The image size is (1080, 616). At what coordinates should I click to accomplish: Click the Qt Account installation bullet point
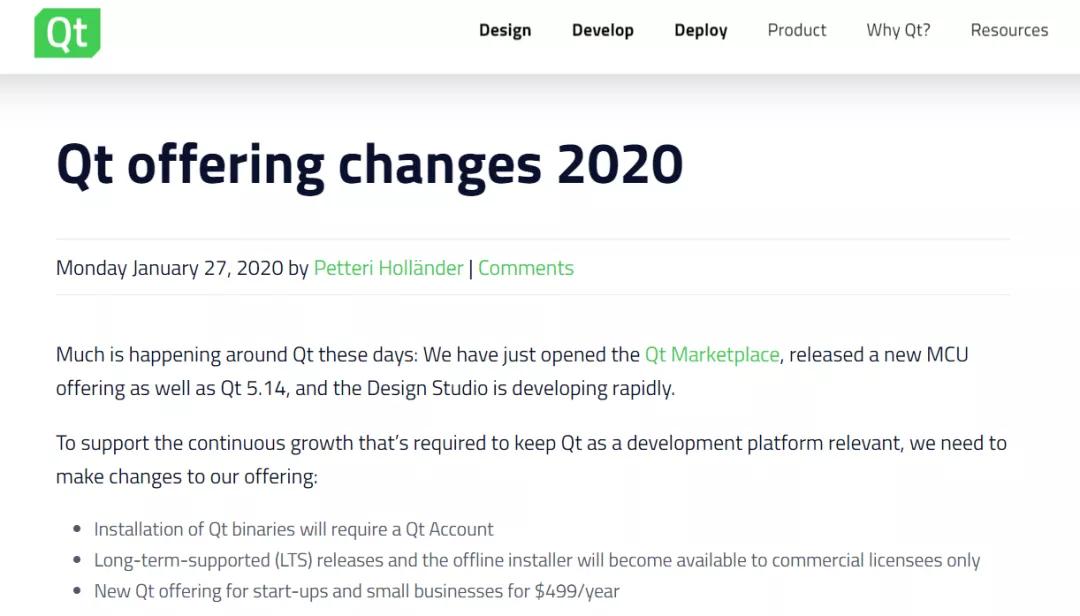click(x=294, y=529)
